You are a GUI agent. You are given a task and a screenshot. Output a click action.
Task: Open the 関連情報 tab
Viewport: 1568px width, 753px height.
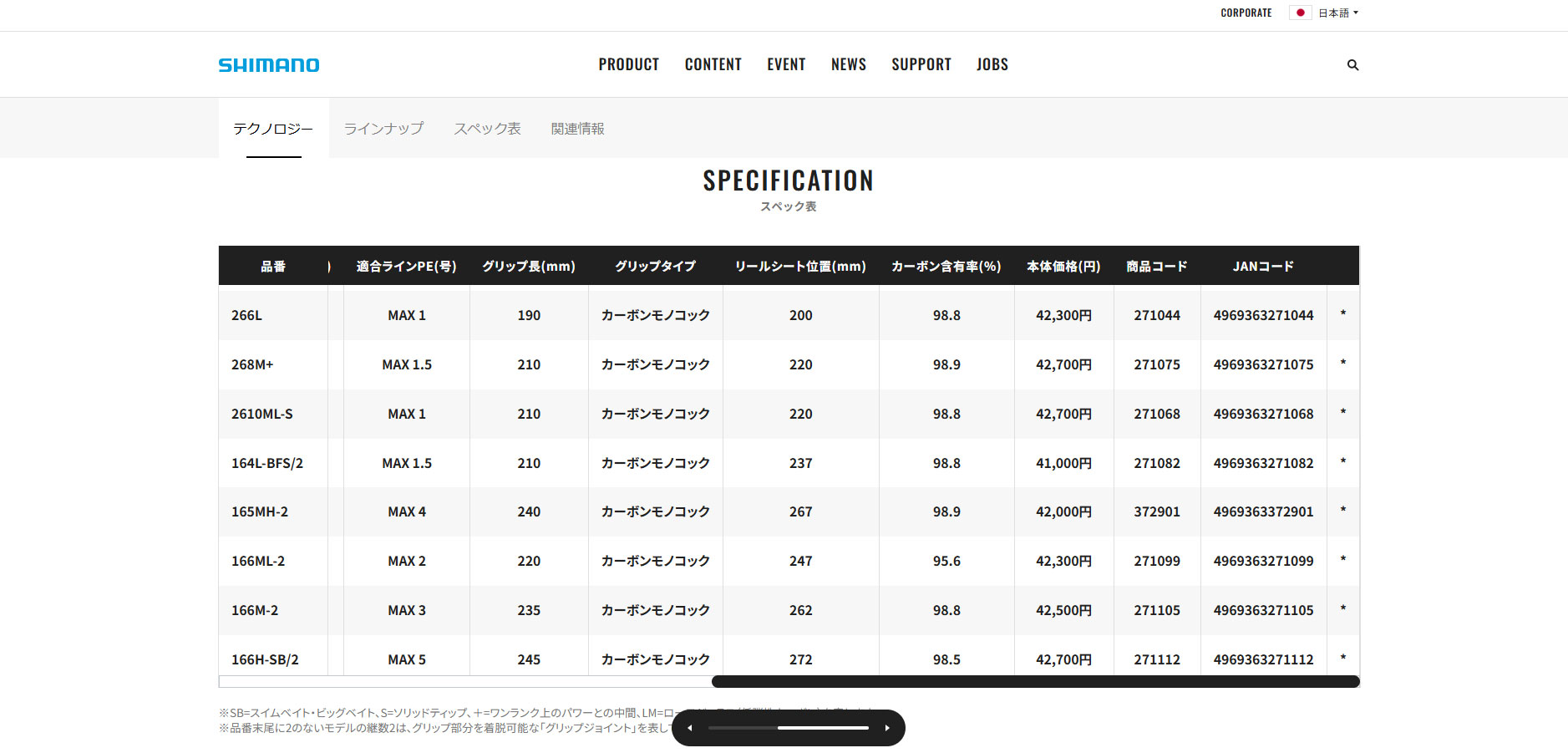point(577,128)
